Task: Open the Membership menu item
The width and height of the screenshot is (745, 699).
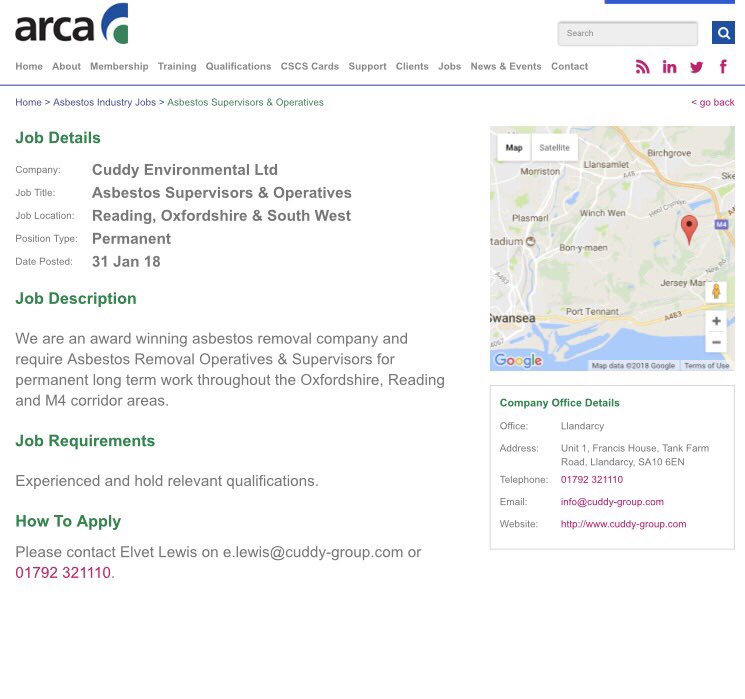Action: pos(119,67)
